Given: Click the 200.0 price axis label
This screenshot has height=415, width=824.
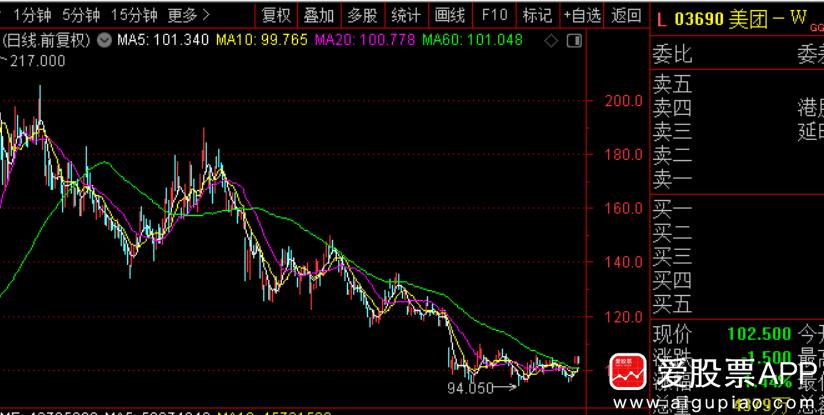Looking at the screenshot, I should pos(623,101).
